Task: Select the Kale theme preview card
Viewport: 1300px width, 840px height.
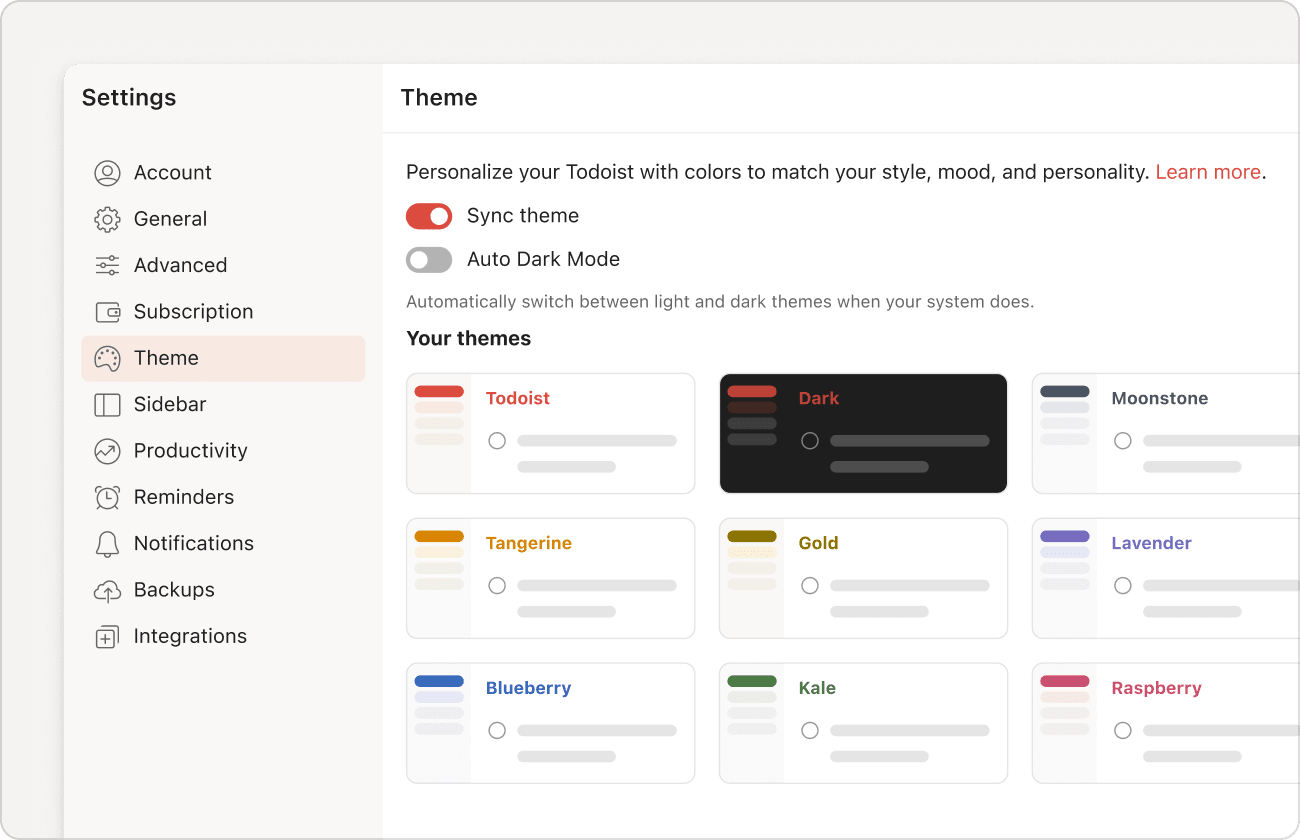Action: click(862, 722)
